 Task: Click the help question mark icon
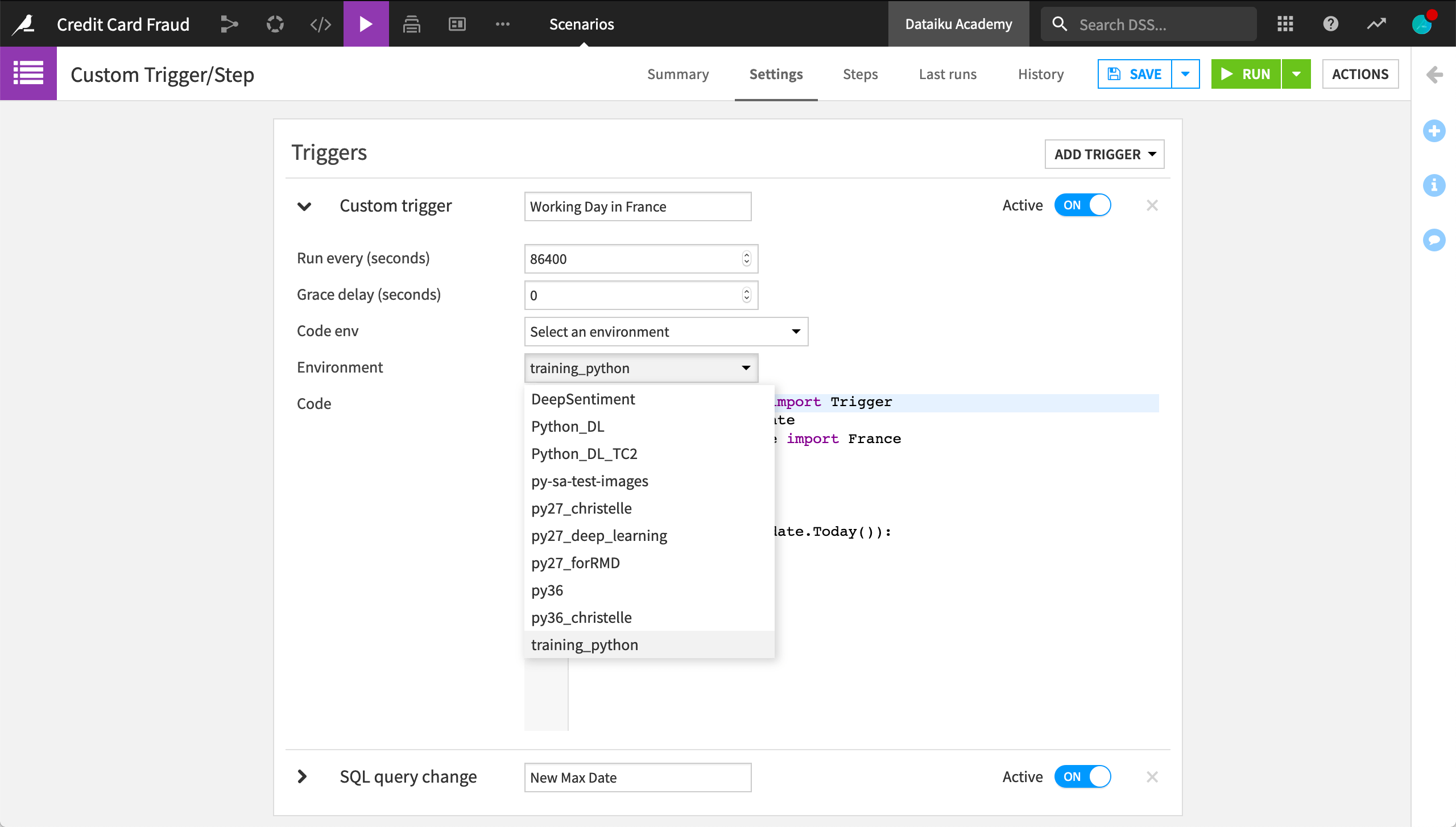tap(1331, 24)
